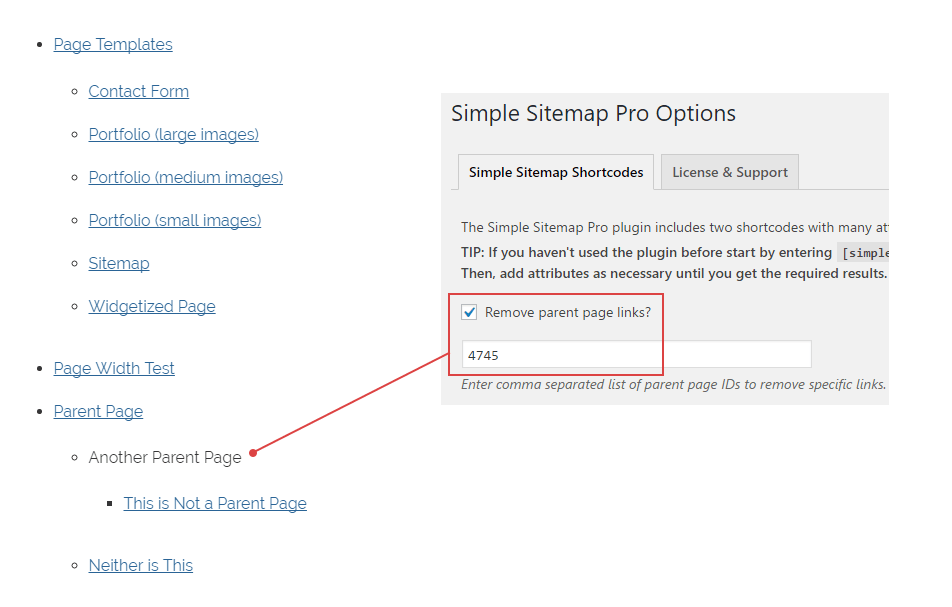Click the Contact Form link
This screenshot has height=607, width=952.
coord(138,91)
